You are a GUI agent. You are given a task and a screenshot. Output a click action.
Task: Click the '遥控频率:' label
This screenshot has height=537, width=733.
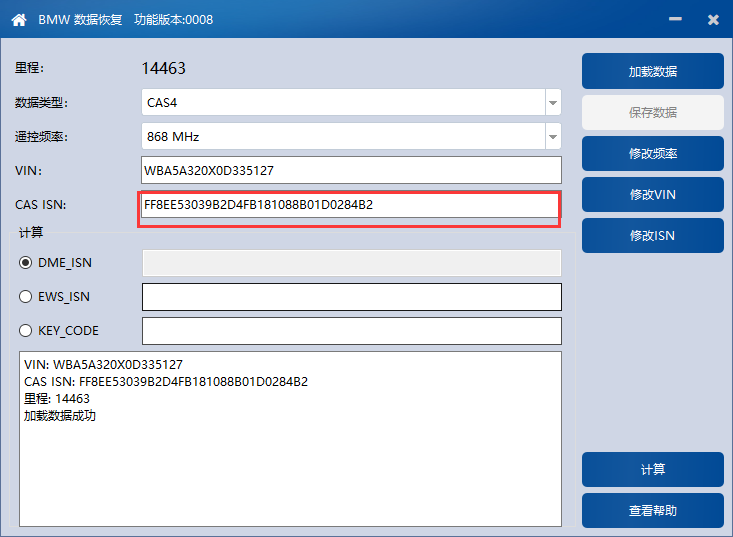pos(41,136)
